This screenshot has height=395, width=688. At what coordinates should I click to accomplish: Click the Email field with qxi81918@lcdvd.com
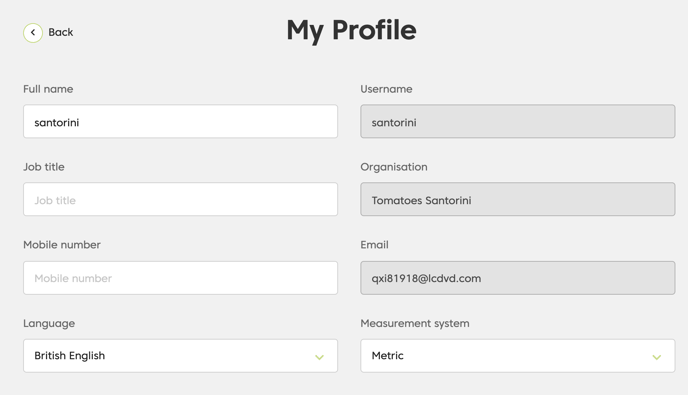point(518,278)
